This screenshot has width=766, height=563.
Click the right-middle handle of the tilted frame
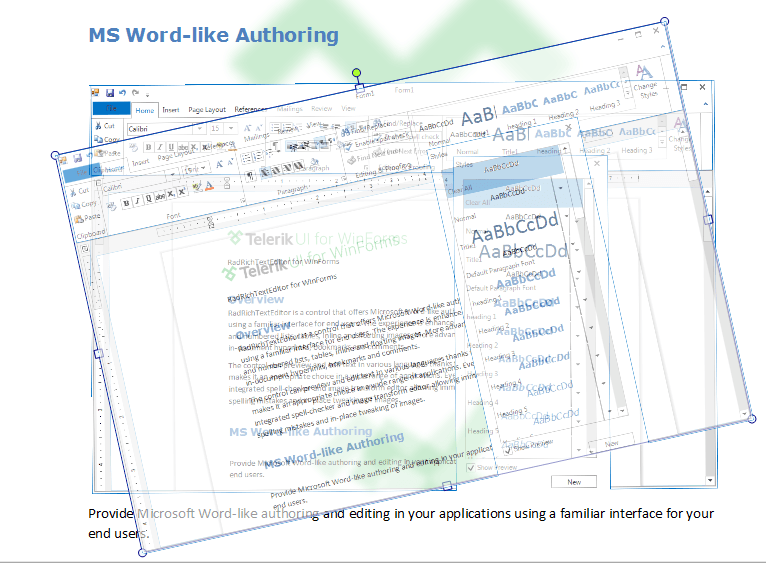[708, 220]
